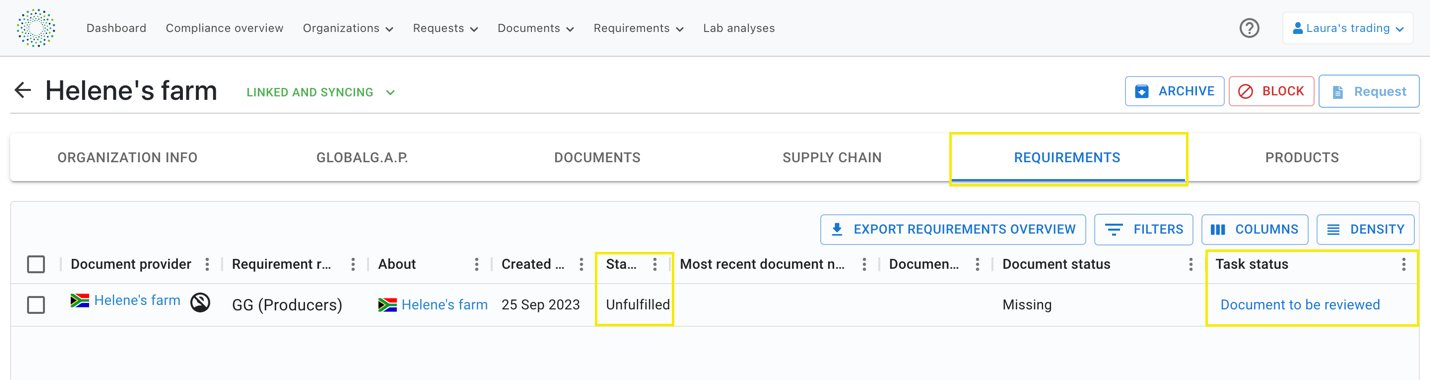The image size is (1430, 380).
Task: Open the Task status column options menu
Action: point(1403,265)
